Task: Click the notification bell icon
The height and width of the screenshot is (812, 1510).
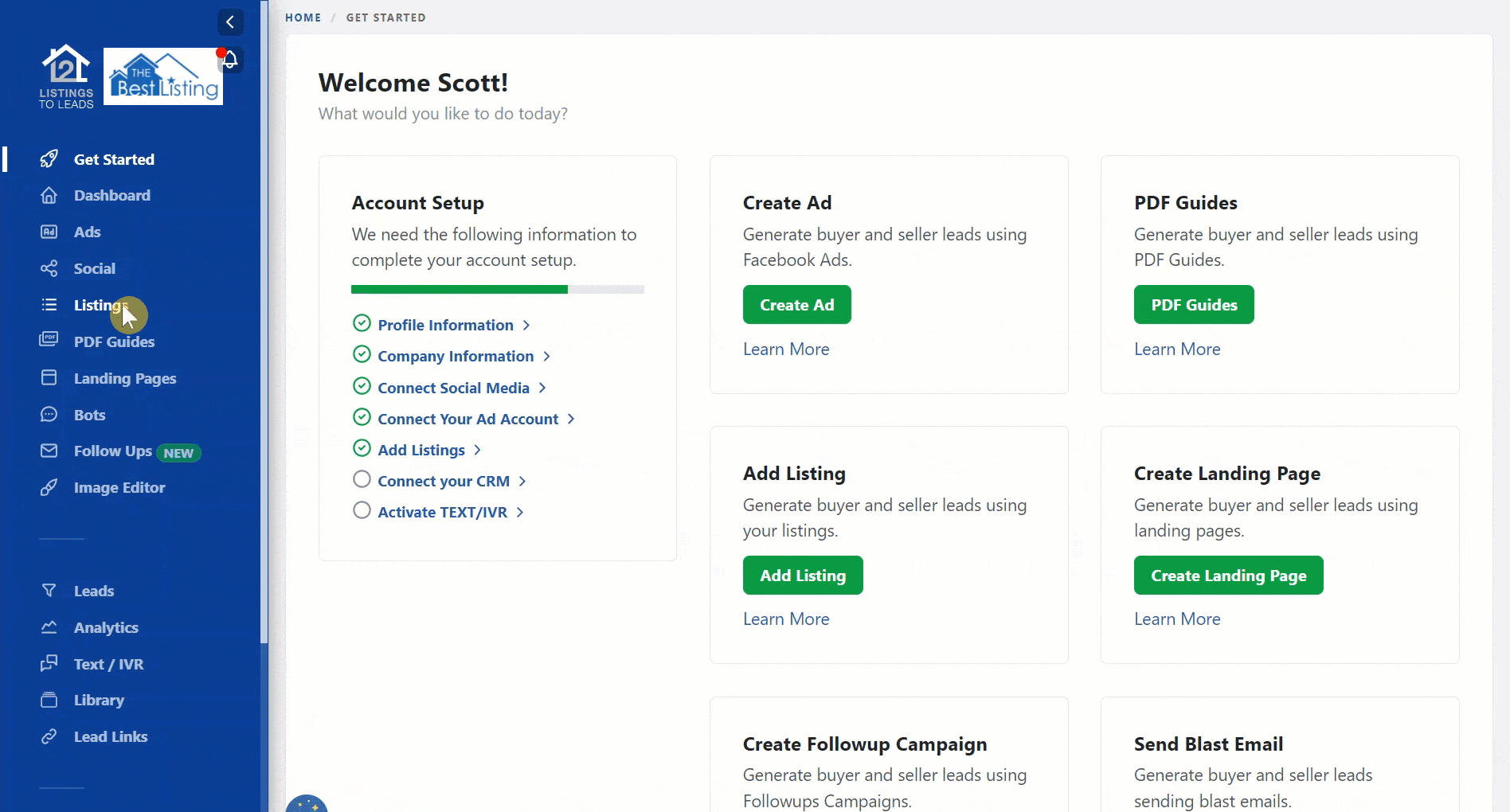Action: pos(230,60)
